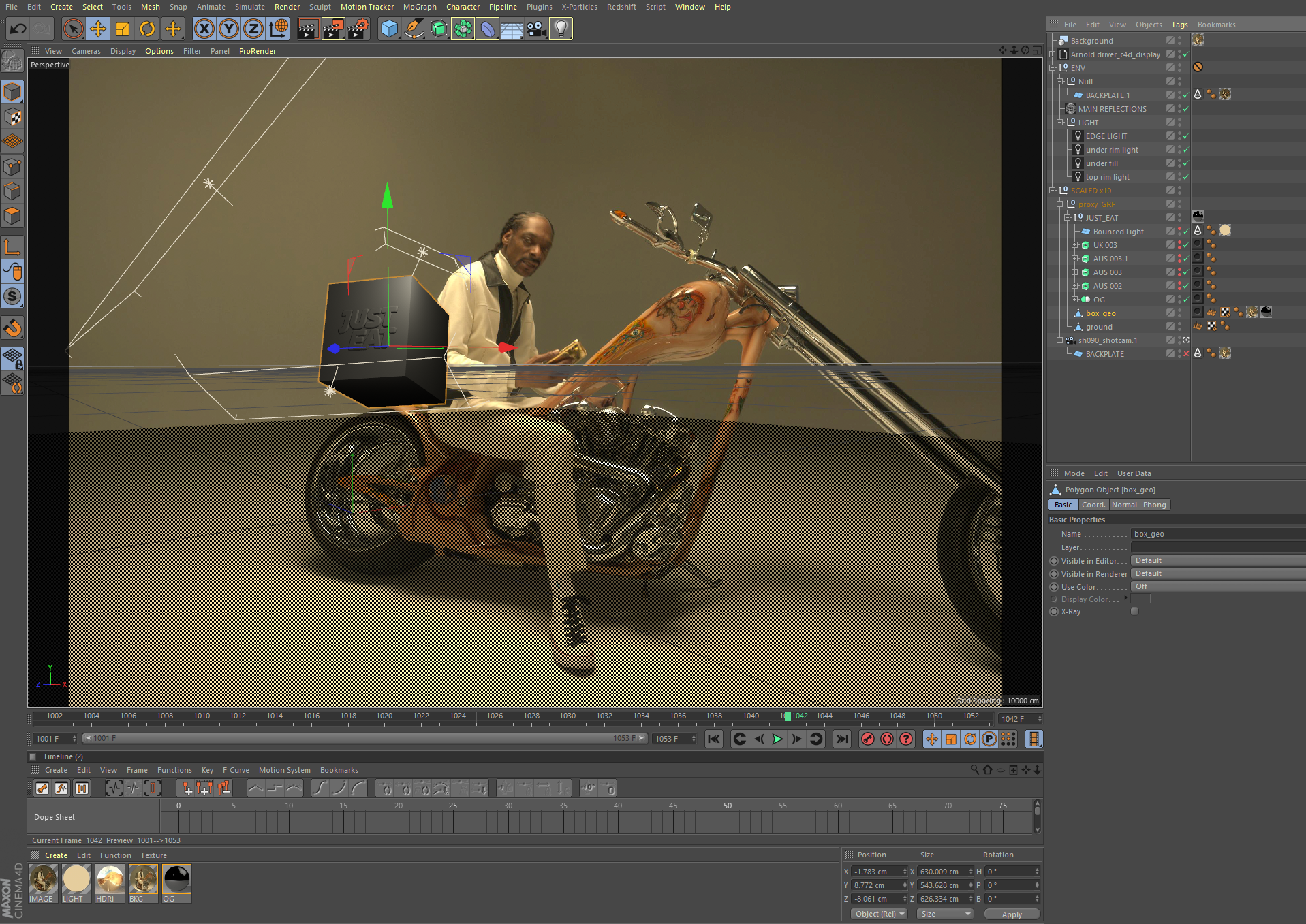Viewport: 1306px width, 924px height.
Task: Select the Scale tool in the toolbar
Action: click(123, 29)
